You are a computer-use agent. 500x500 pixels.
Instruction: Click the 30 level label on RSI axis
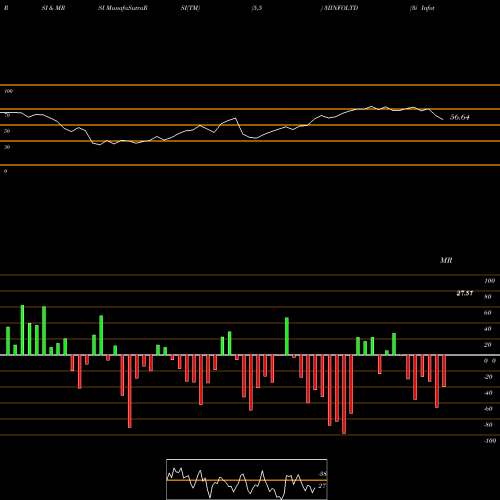pyautogui.click(x=7, y=147)
